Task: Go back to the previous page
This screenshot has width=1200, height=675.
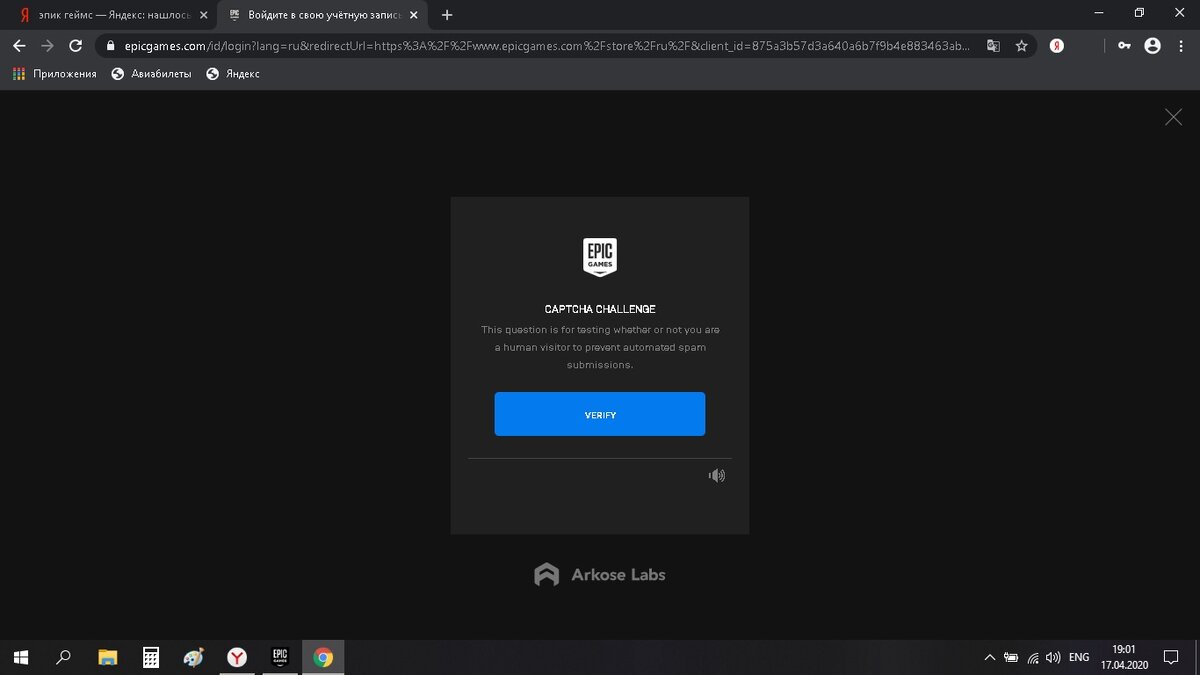Action: point(19,46)
